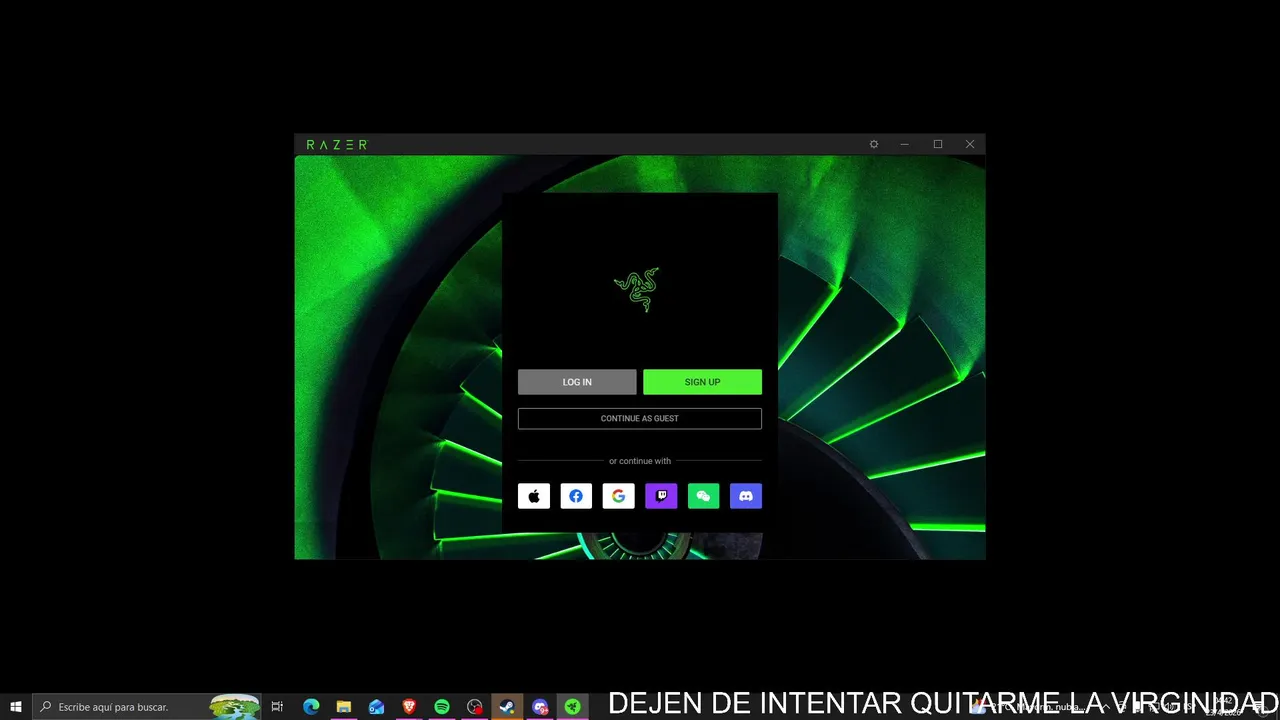Image resolution: width=1280 pixels, height=720 pixels.
Task: Continue with Twitch account
Action: 661,496
